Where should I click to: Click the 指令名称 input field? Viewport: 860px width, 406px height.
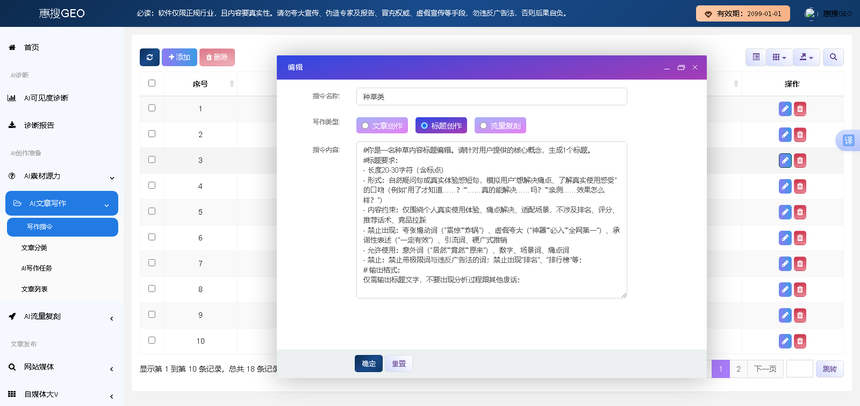click(x=491, y=97)
